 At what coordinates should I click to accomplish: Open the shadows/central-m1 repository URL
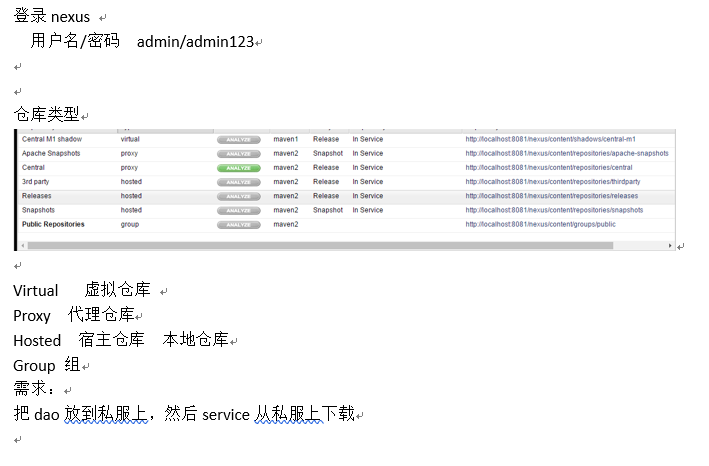coord(550,139)
